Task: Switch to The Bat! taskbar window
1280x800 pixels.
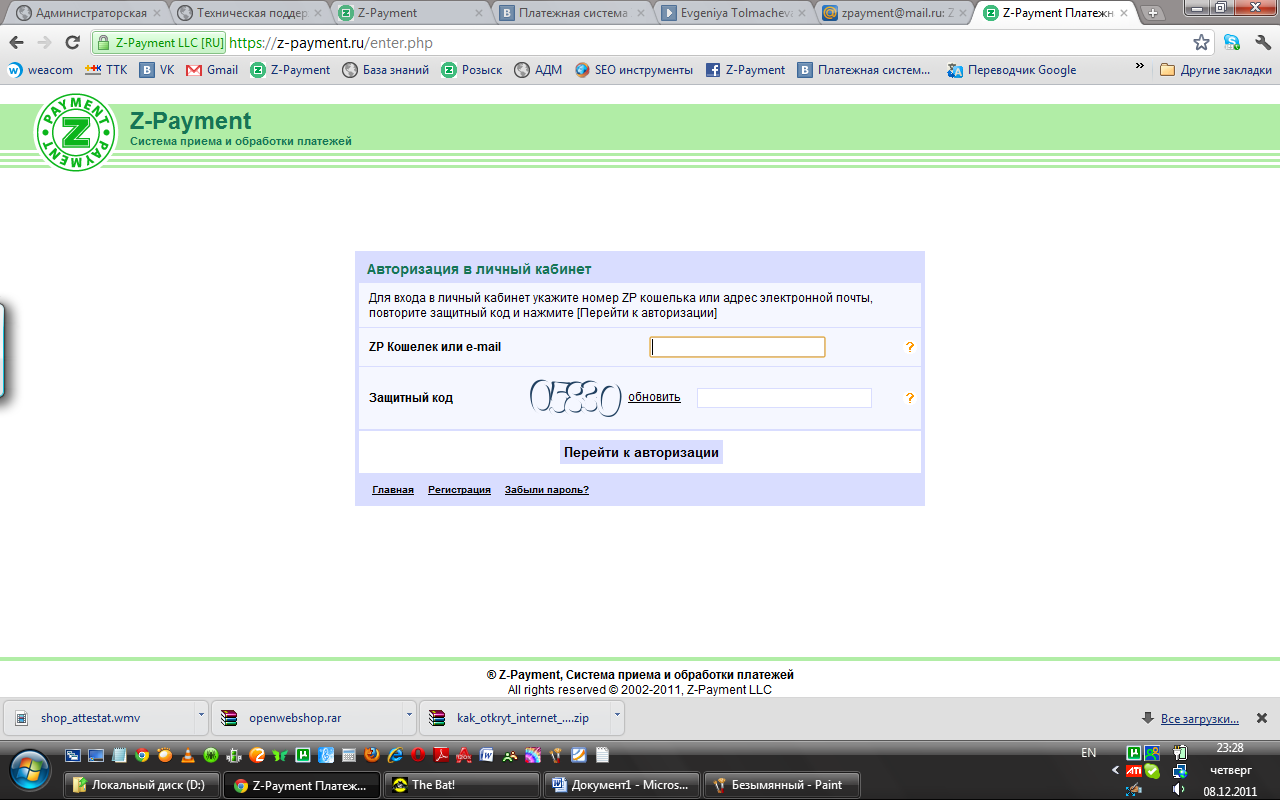Action: [x=462, y=785]
